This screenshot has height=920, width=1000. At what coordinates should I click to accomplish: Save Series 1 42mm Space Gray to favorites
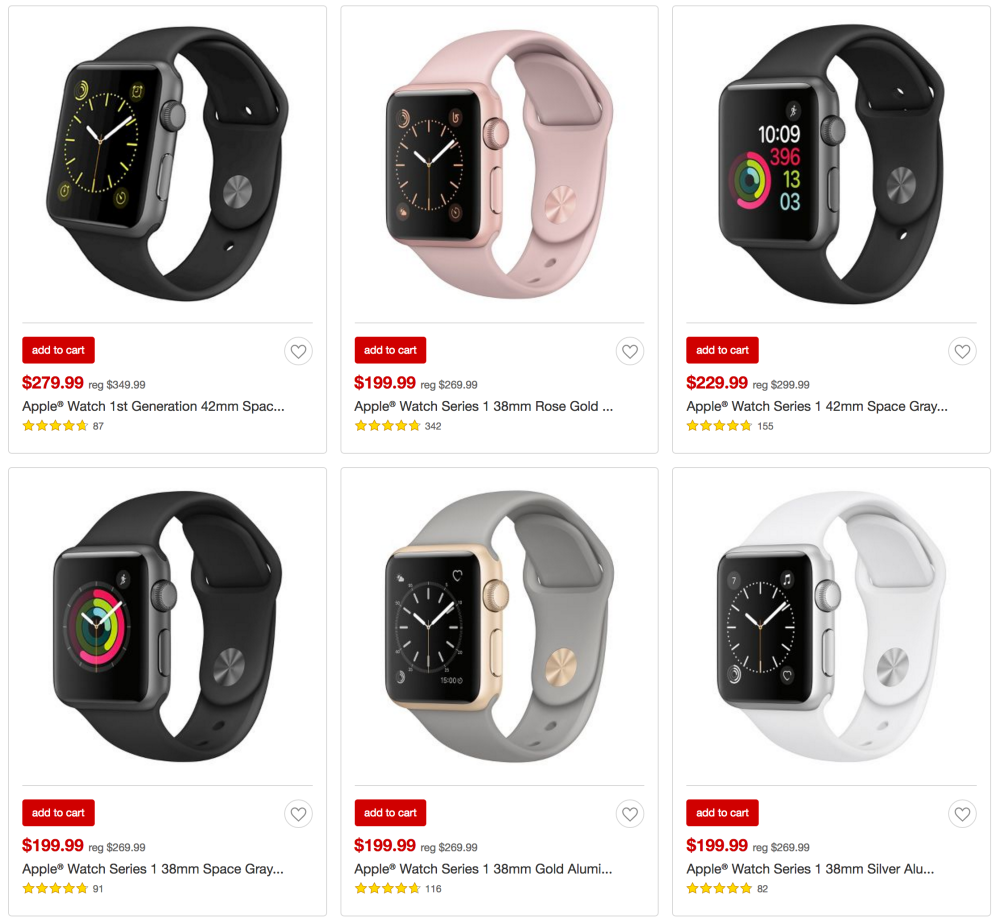pos(962,351)
